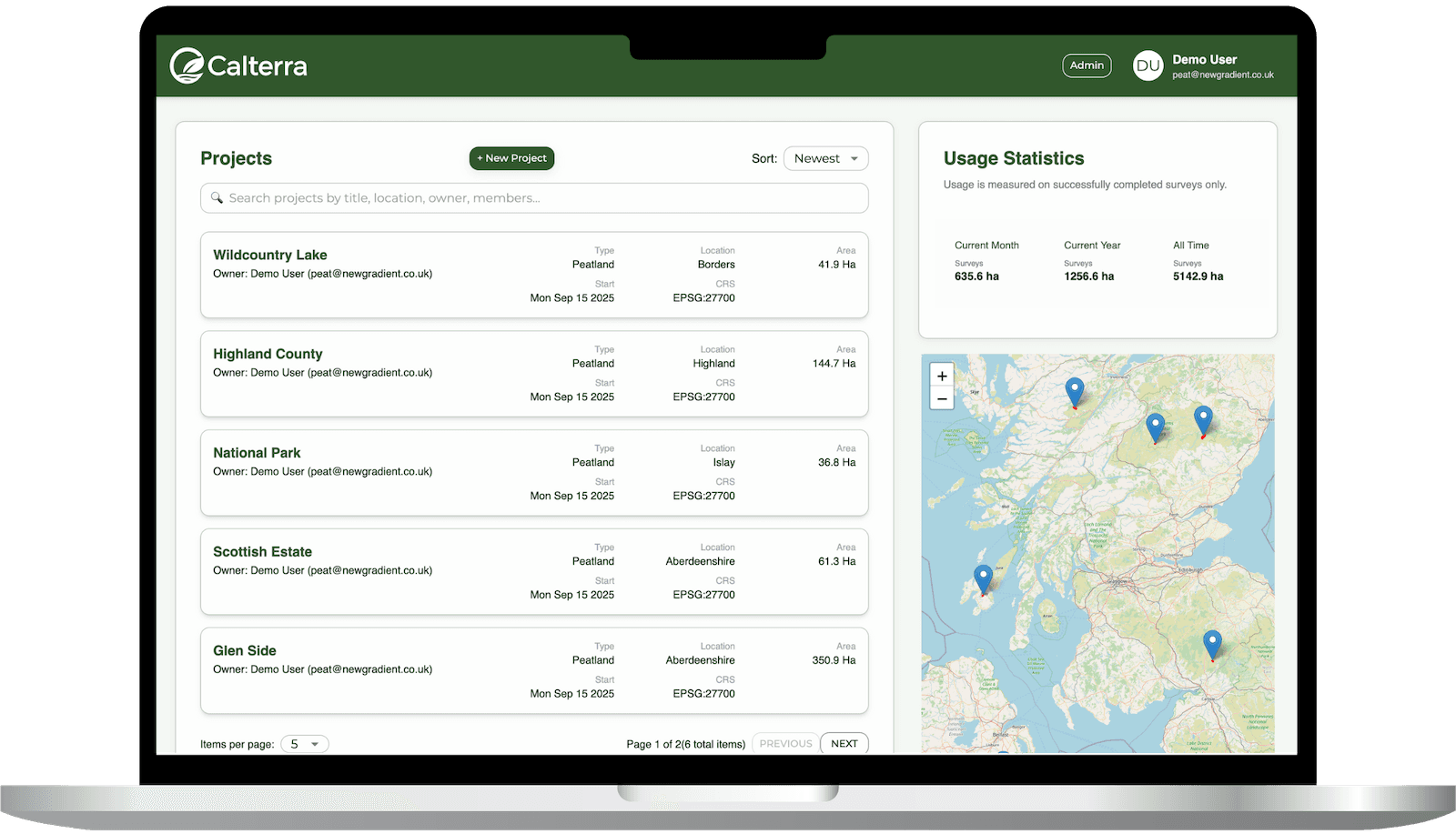Viewport: 1456px width, 834px height.
Task: Click the zoom in control on the map
Action: click(941, 375)
